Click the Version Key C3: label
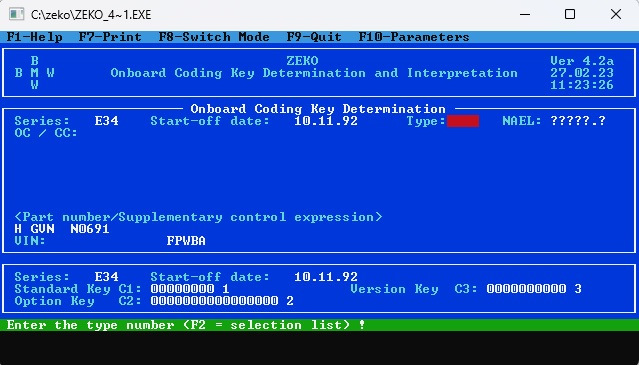This screenshot has height=365, width=639. [414, 289]
